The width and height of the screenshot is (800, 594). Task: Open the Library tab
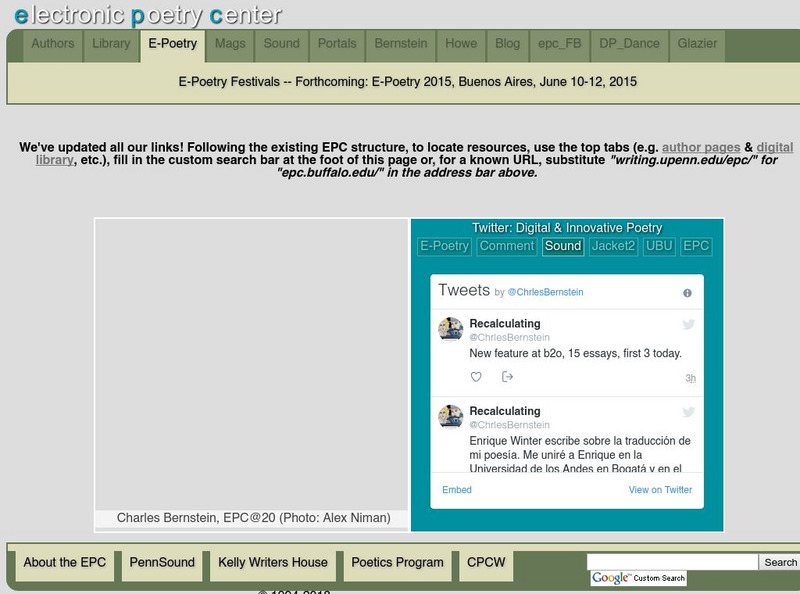click(x=111, y=44)
